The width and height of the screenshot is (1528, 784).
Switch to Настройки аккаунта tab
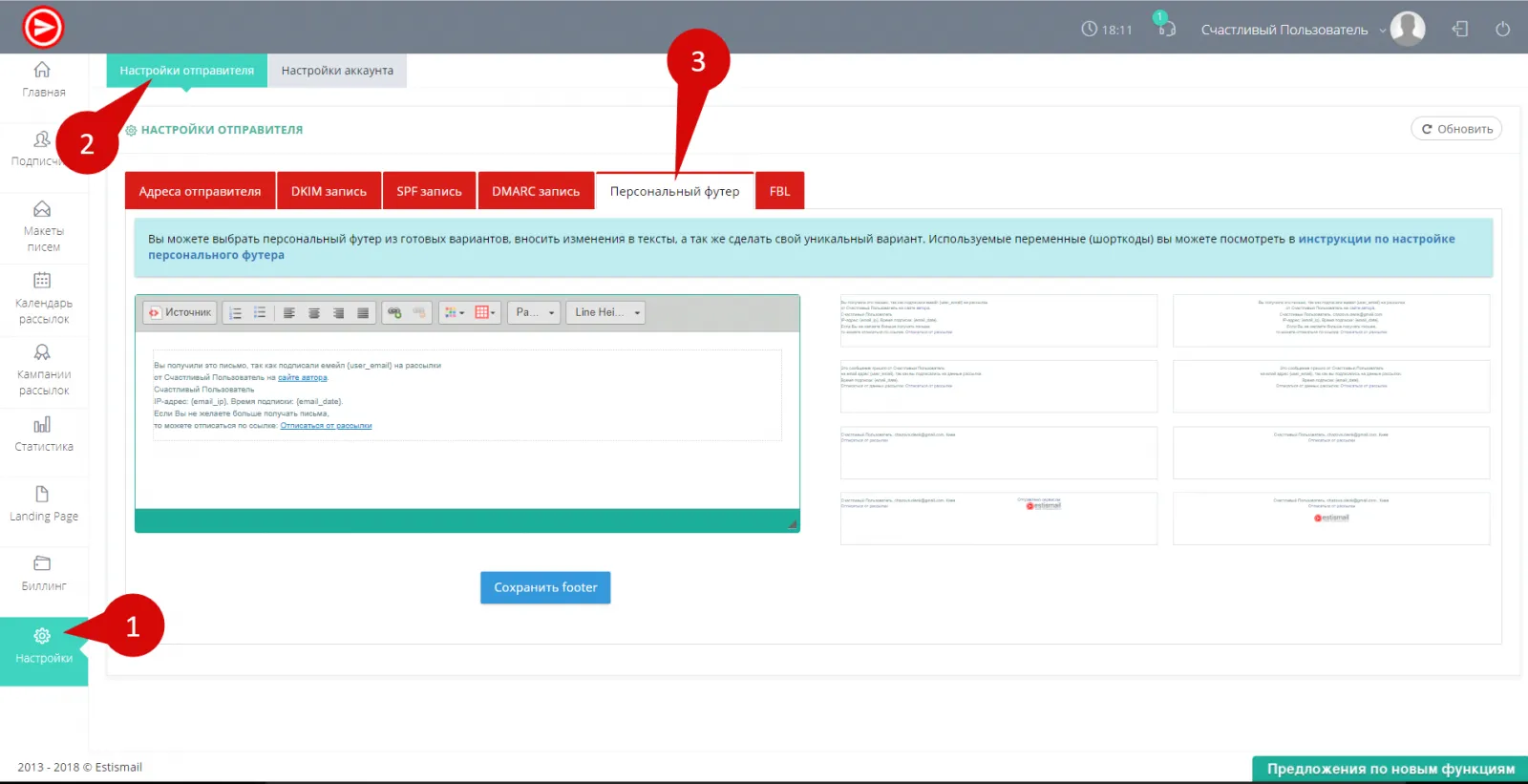click(x=337, y=71)
